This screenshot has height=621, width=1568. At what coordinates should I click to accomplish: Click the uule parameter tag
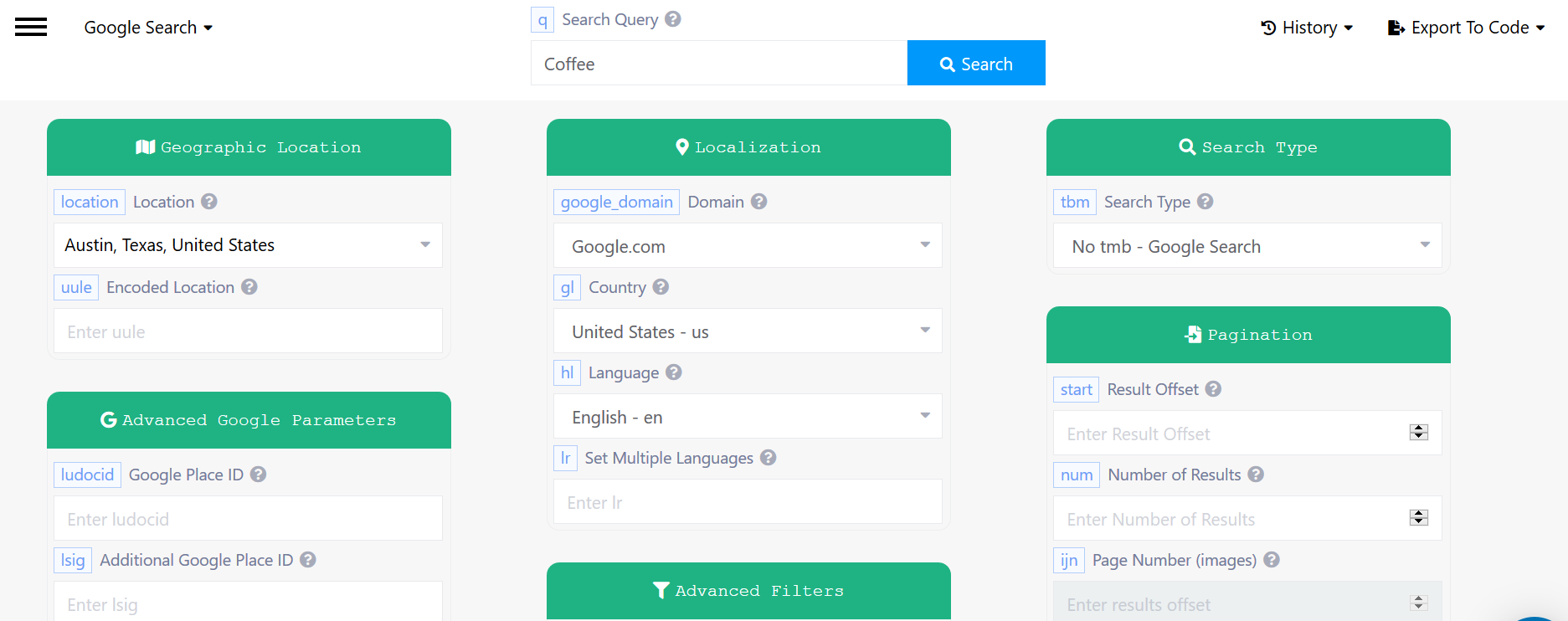(76, 287)
